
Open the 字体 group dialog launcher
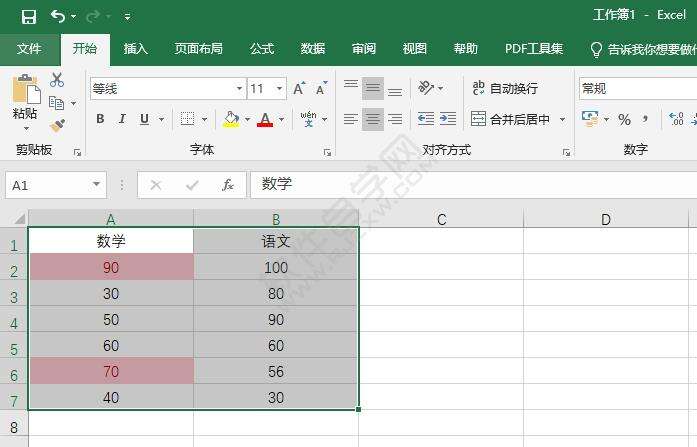click(x=327, y=152)
